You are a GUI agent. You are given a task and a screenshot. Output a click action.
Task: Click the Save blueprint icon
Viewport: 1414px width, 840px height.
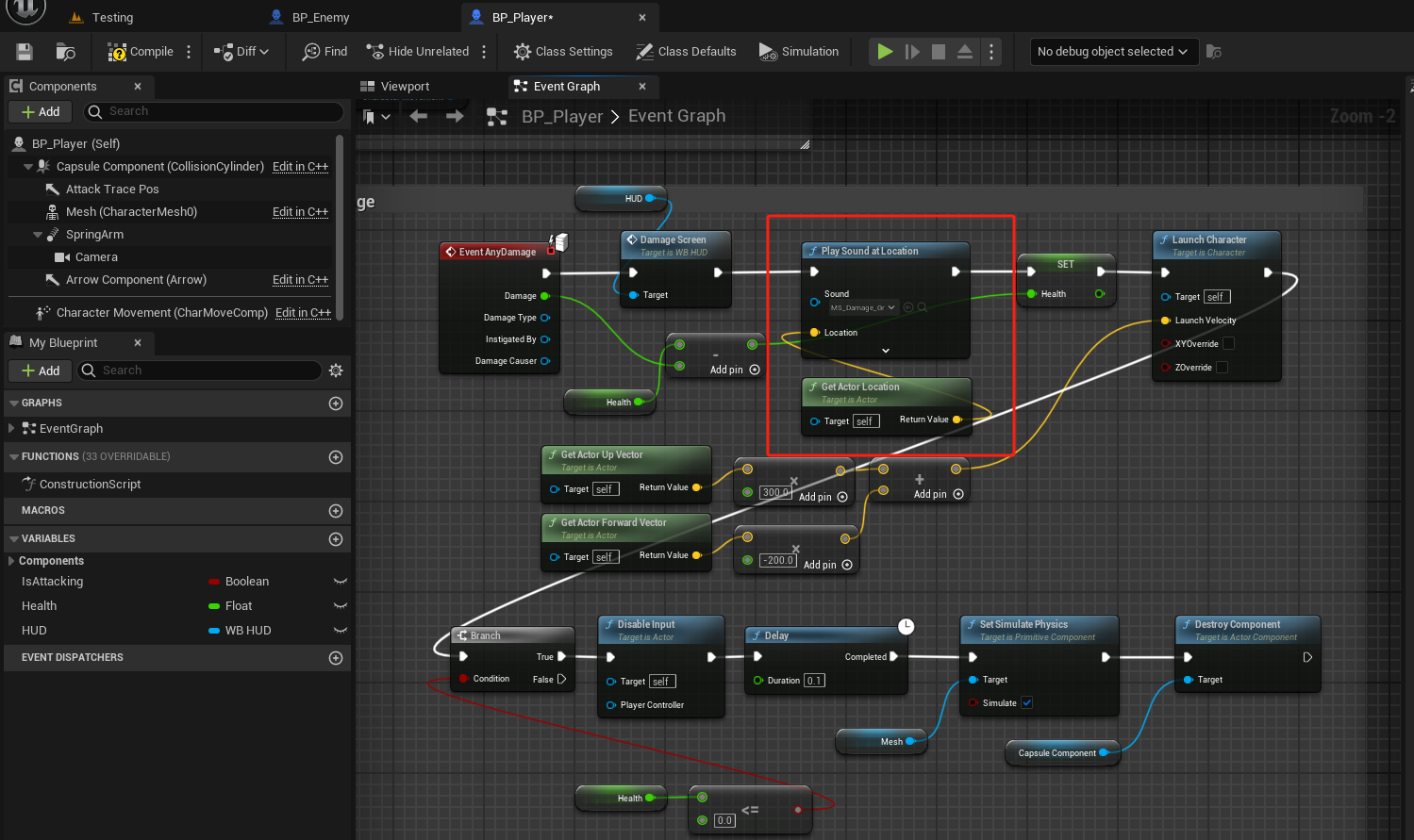coord(25,52)
